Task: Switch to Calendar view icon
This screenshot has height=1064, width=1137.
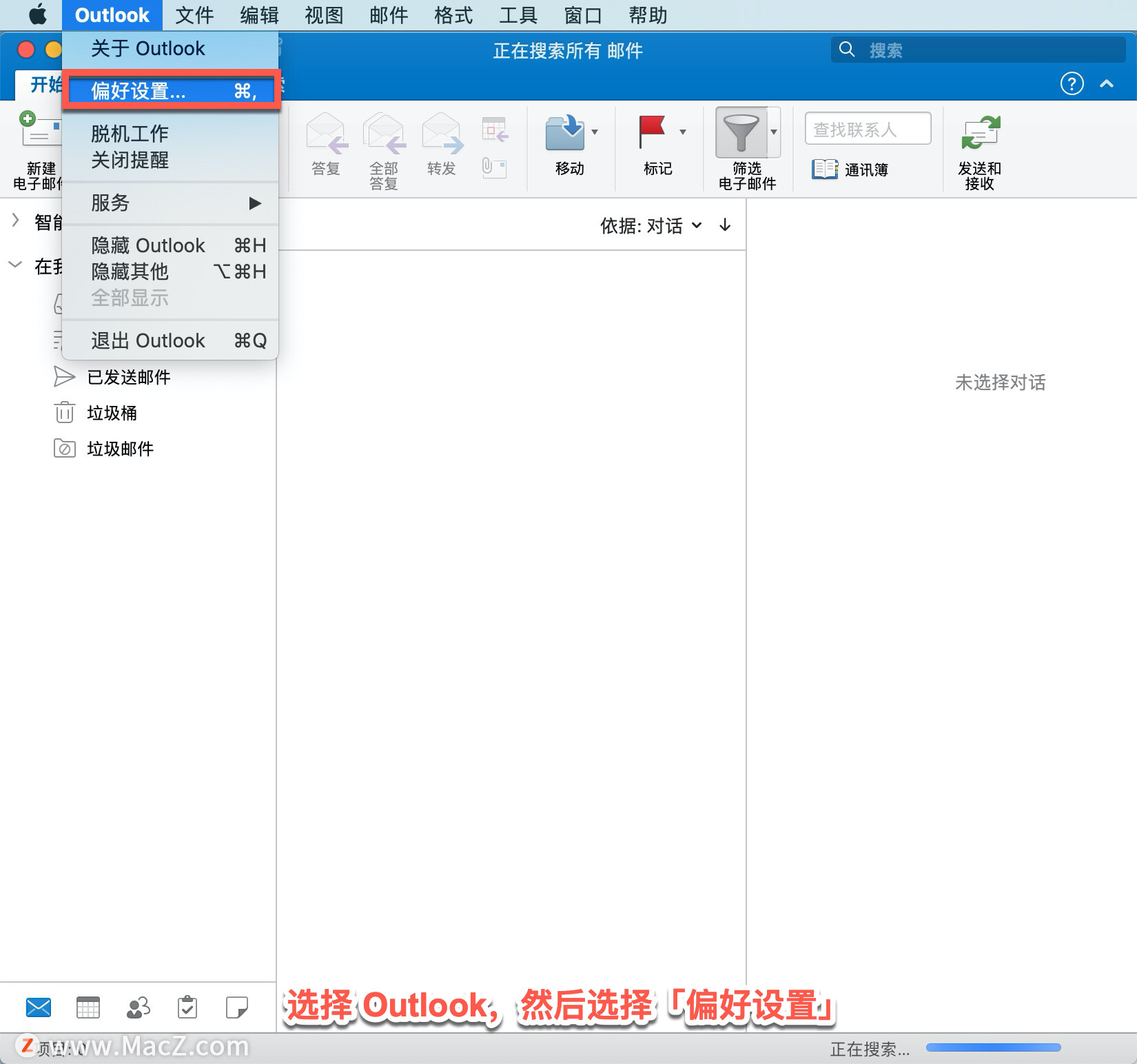Action: (88, 1007)
